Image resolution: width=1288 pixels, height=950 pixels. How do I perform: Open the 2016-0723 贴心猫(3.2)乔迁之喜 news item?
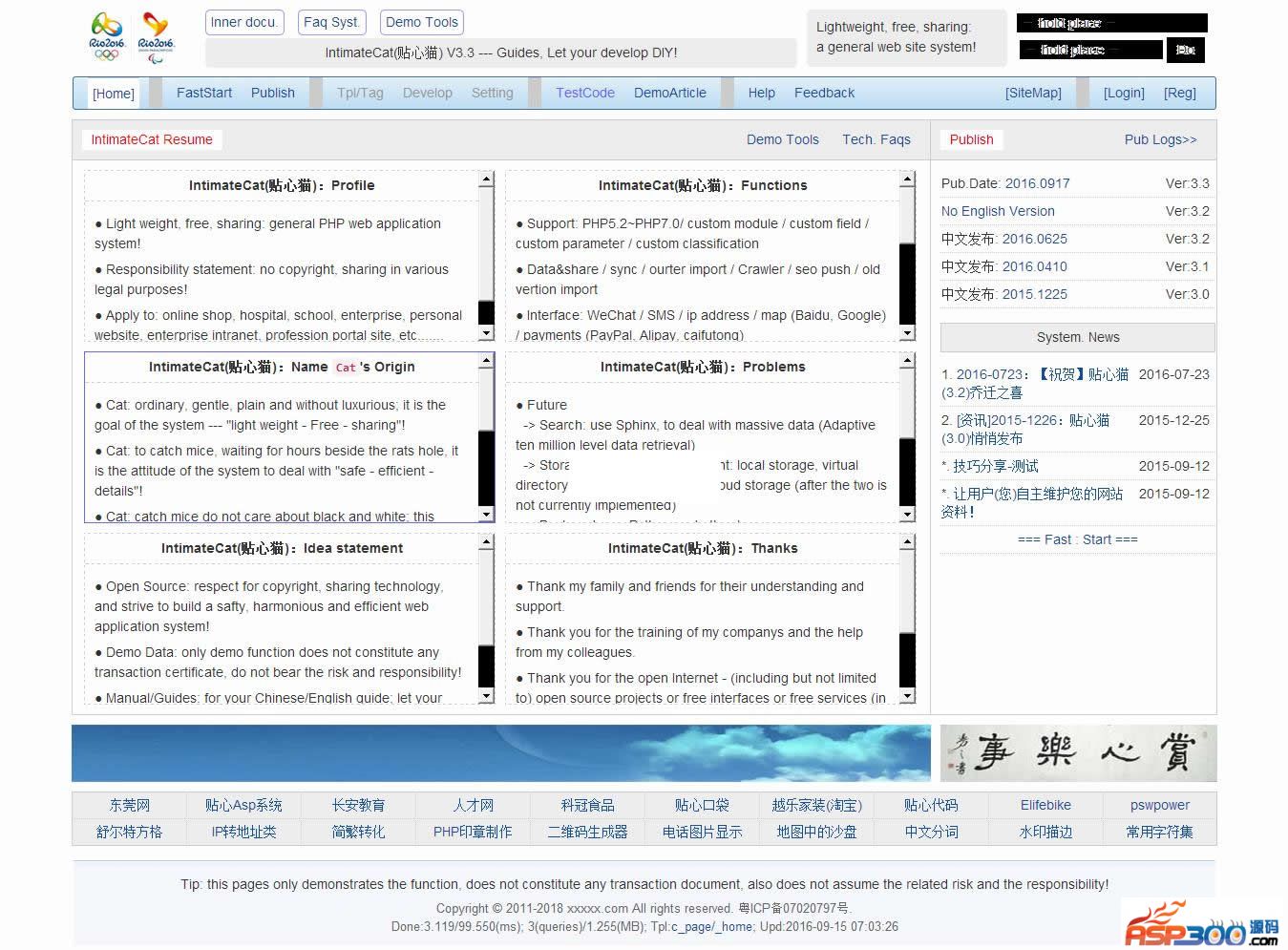pyautogui.click(x=1035, y=383)
